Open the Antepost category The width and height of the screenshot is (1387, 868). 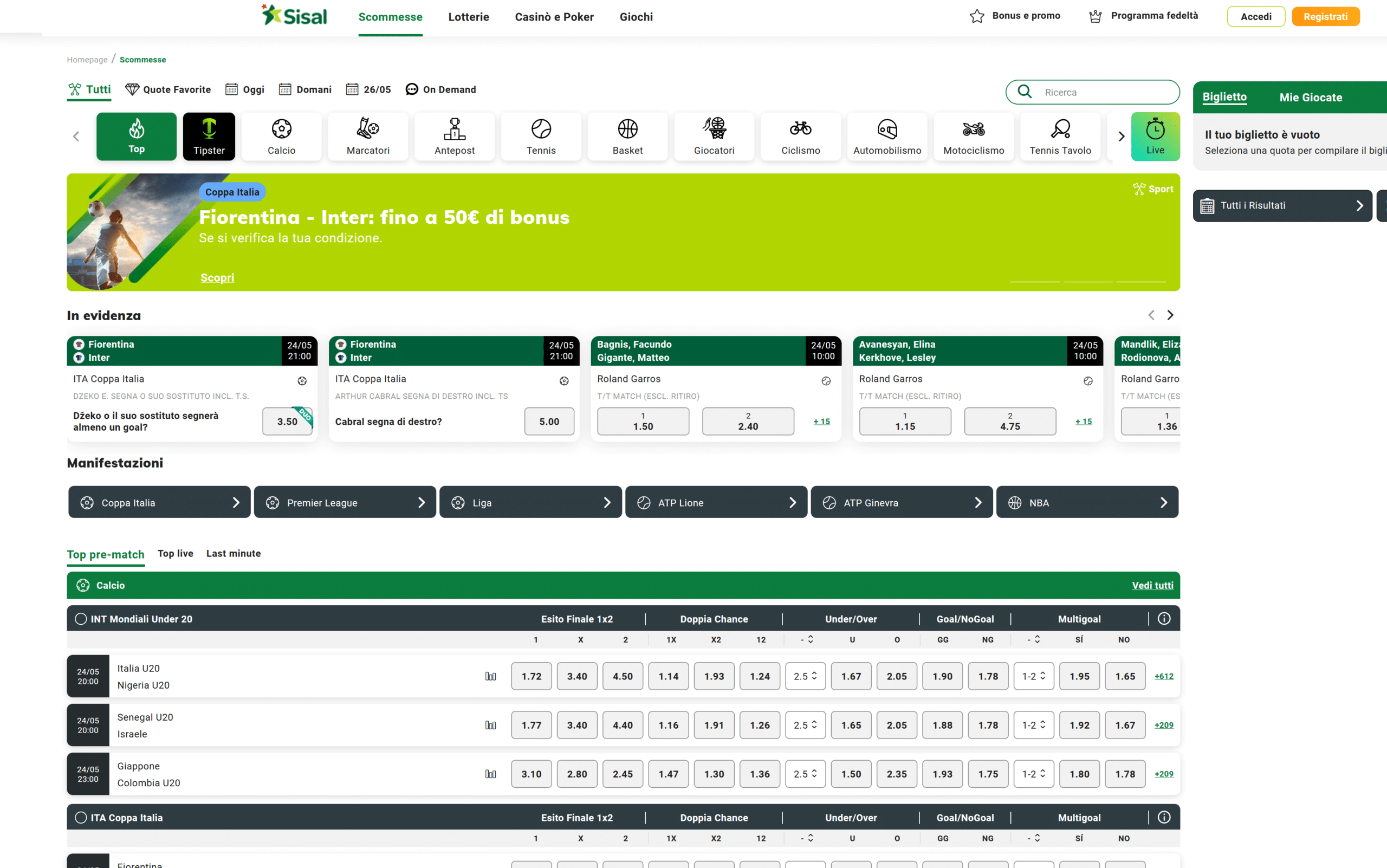click(455, 136)
